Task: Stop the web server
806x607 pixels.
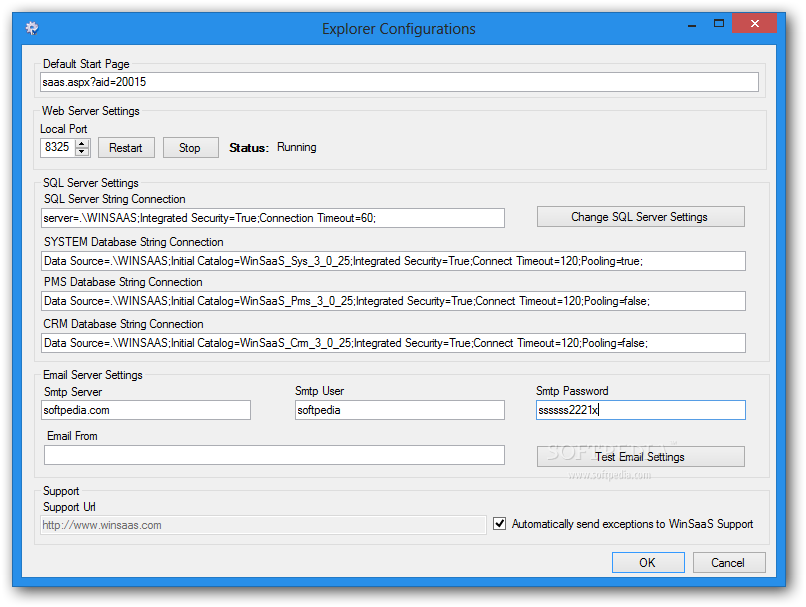Action: (190, 148)
